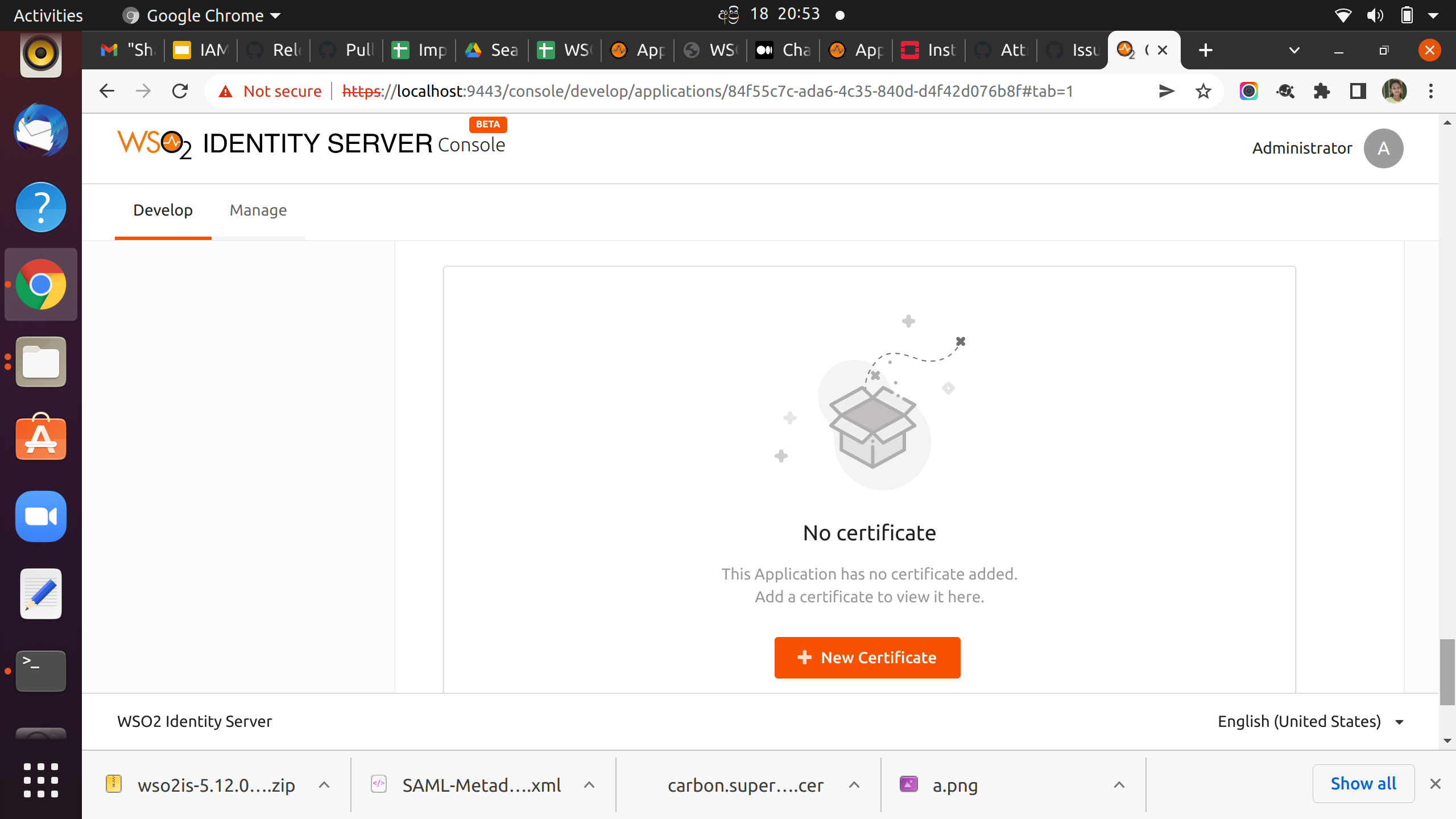This screenshot has height=819, width=1456.
Task: Open Thunderbird from the dock
Action: (41, 130)
